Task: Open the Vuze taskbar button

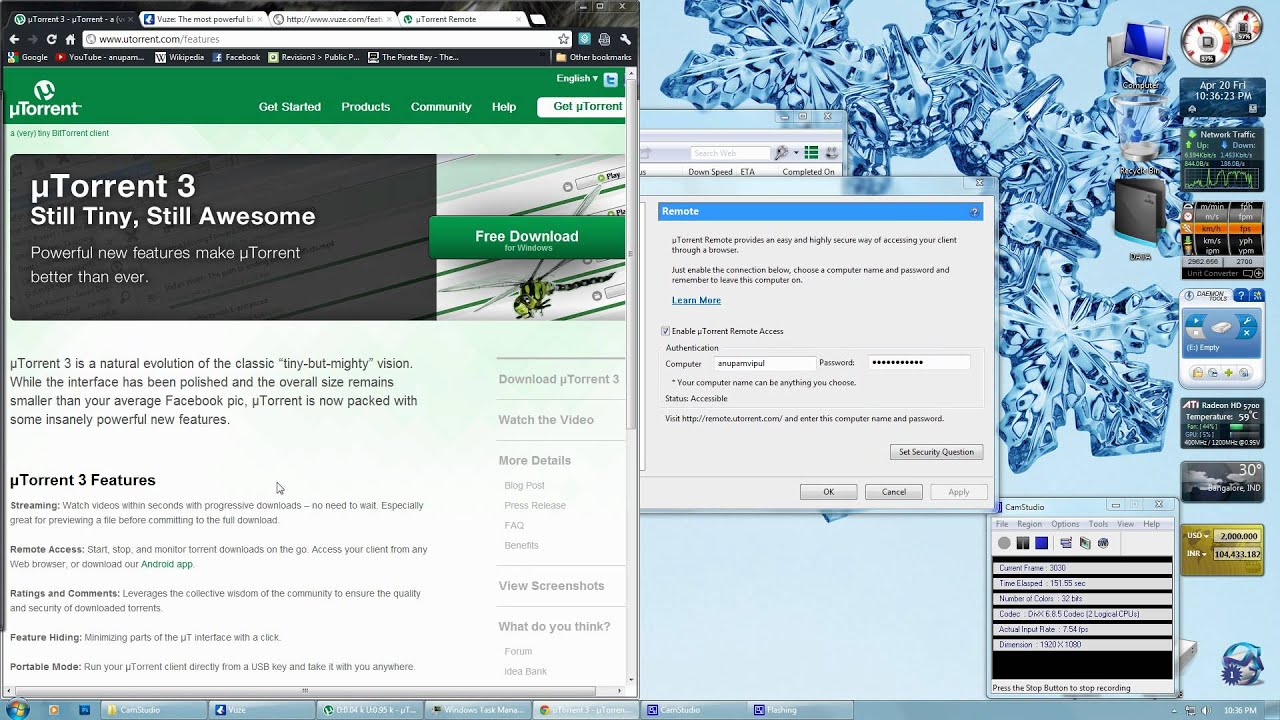Action: coord(262,710)
